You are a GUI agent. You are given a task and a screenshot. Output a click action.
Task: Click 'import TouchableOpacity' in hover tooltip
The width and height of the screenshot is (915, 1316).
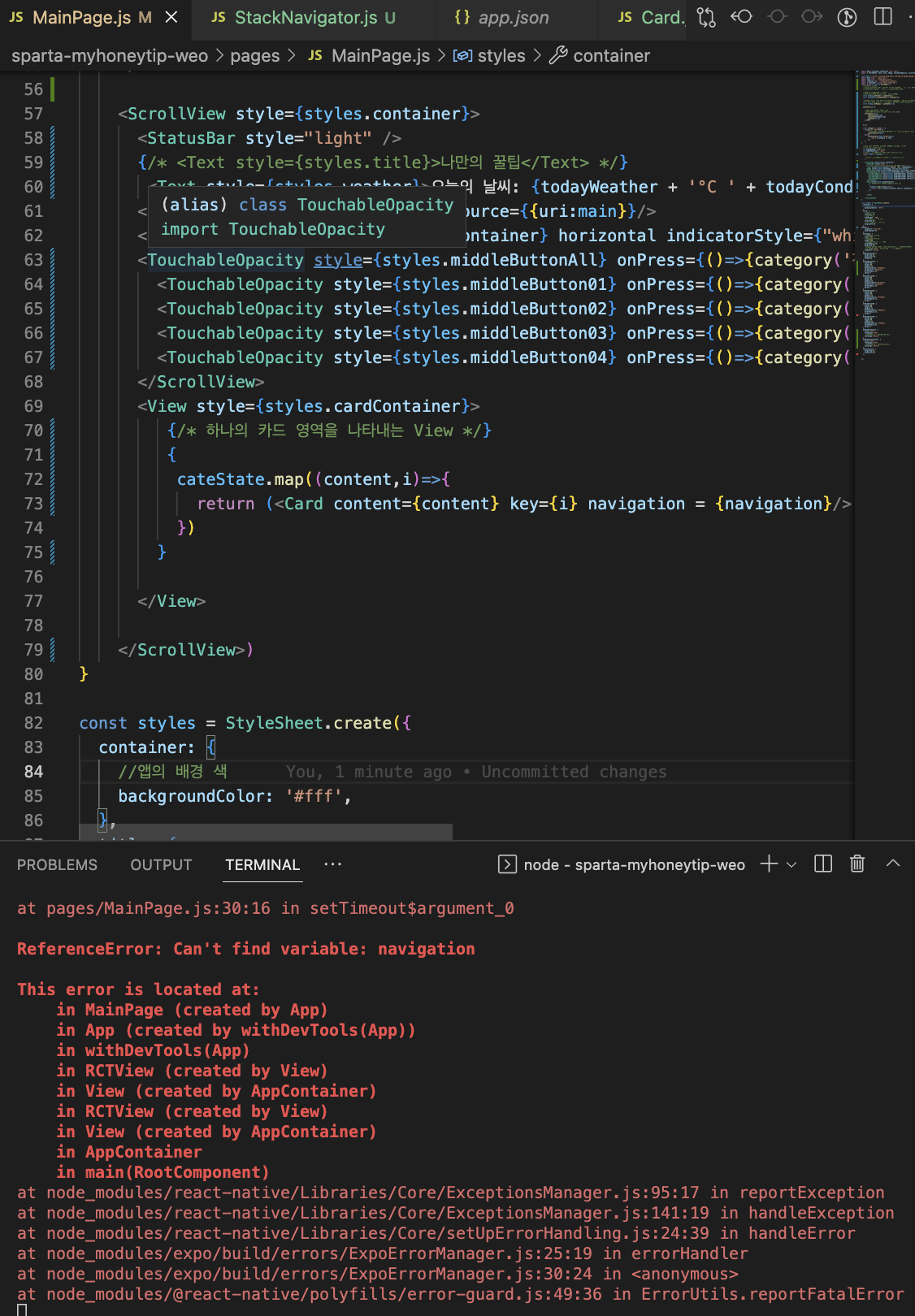273,229
